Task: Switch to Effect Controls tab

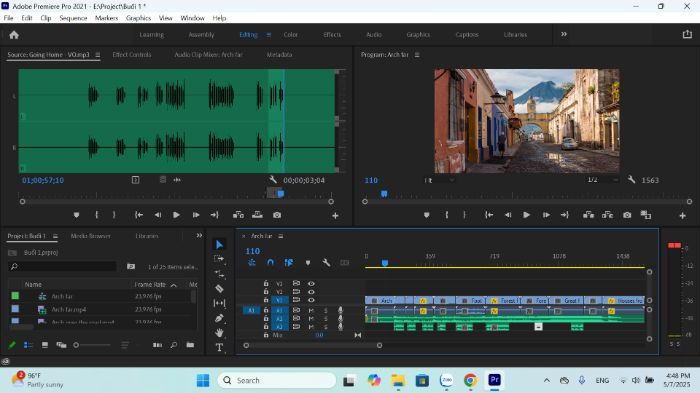Action: coord(132,55)
